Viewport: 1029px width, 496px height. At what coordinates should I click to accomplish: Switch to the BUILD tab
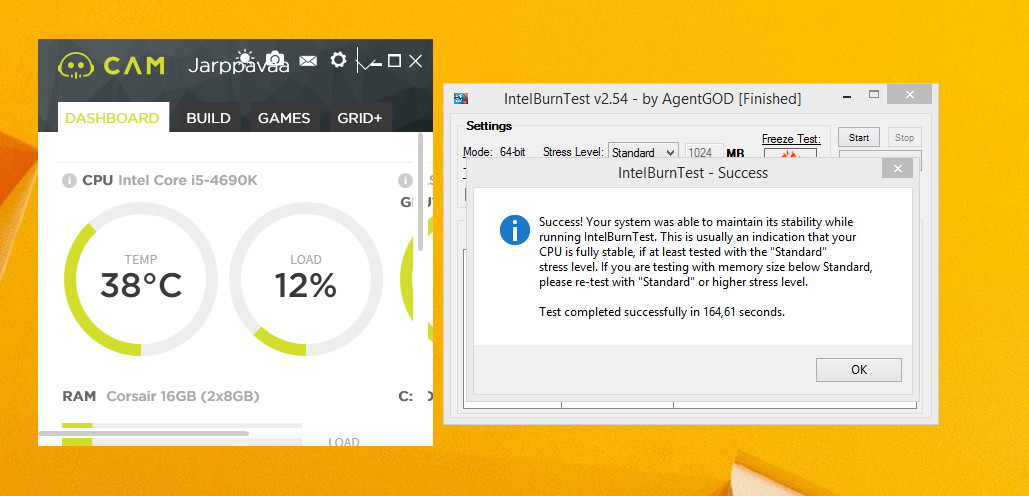209,117
